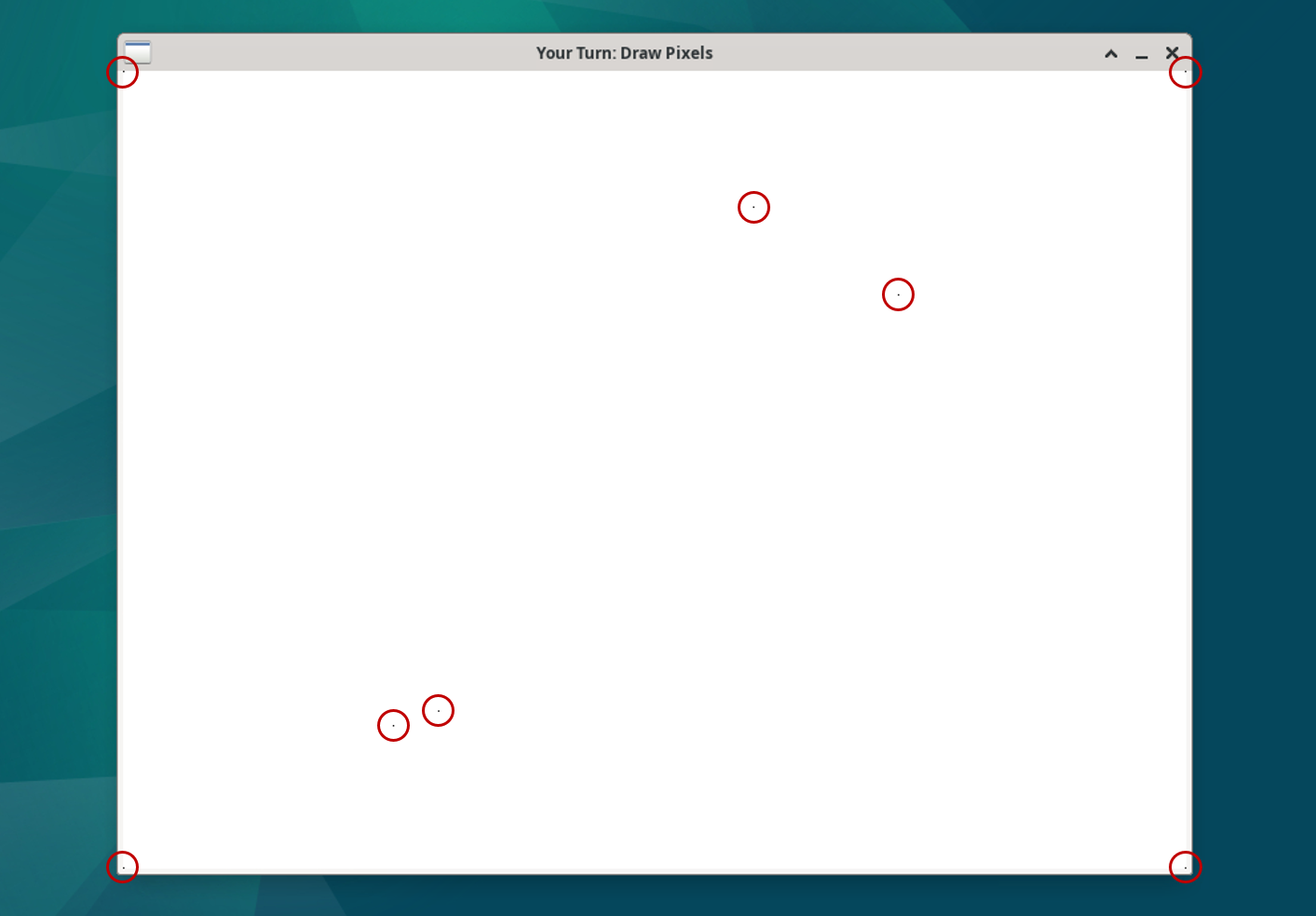Screen dimensions: 1316x916
Task: Click the title text 'Your Turn: Draw Pixels'
Action: pos(624,53)
